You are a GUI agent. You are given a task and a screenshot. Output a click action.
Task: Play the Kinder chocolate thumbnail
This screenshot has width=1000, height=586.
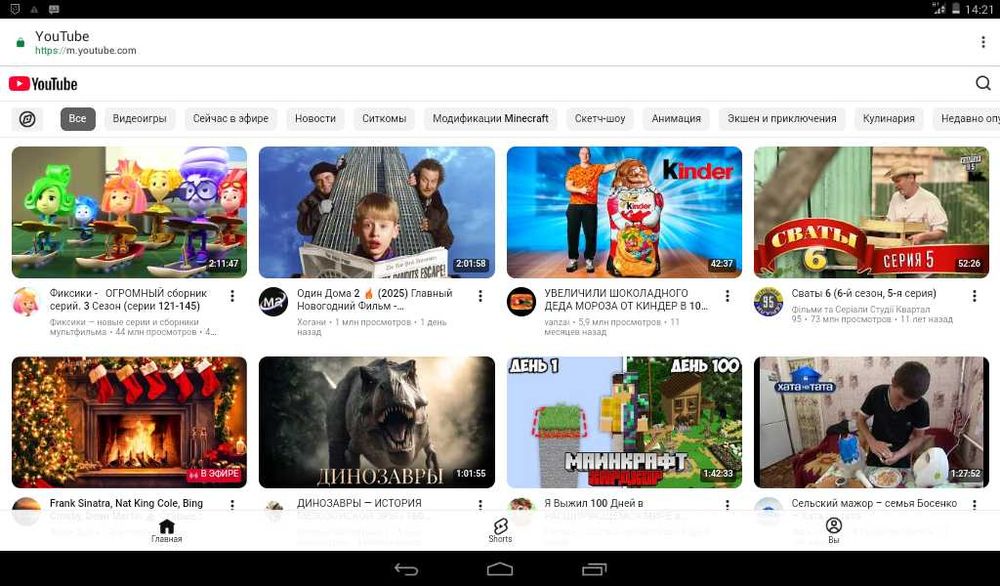click(624, 212)
